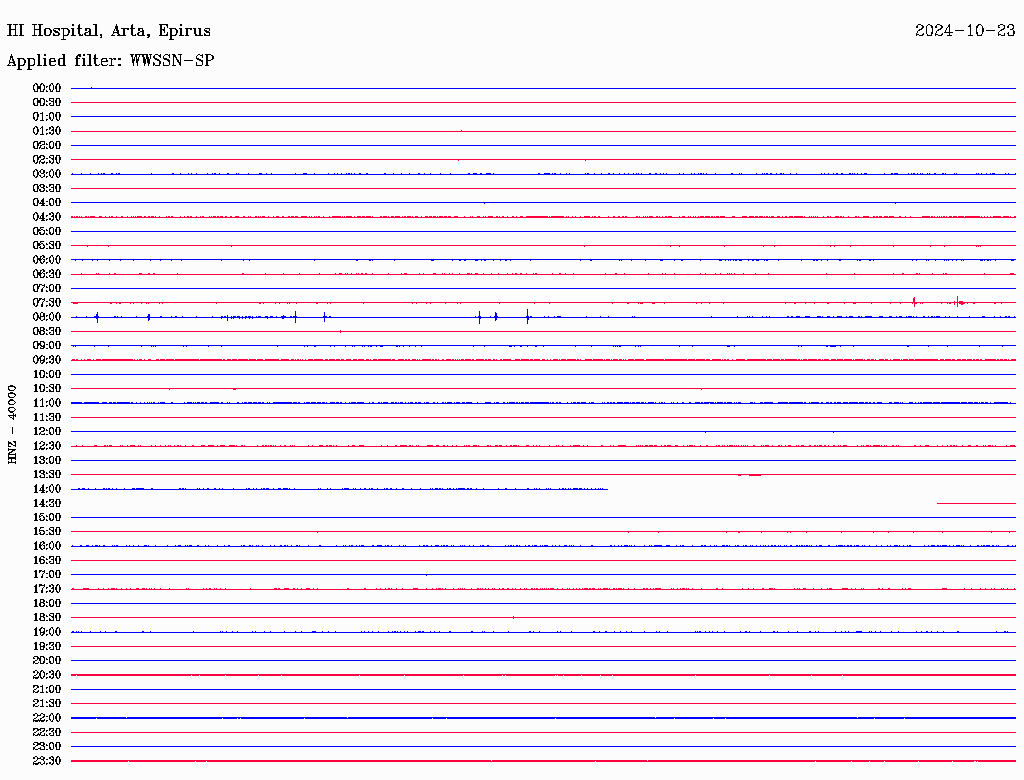Select the 09:00 time label

pyautogui.click(x=47, y=346)
